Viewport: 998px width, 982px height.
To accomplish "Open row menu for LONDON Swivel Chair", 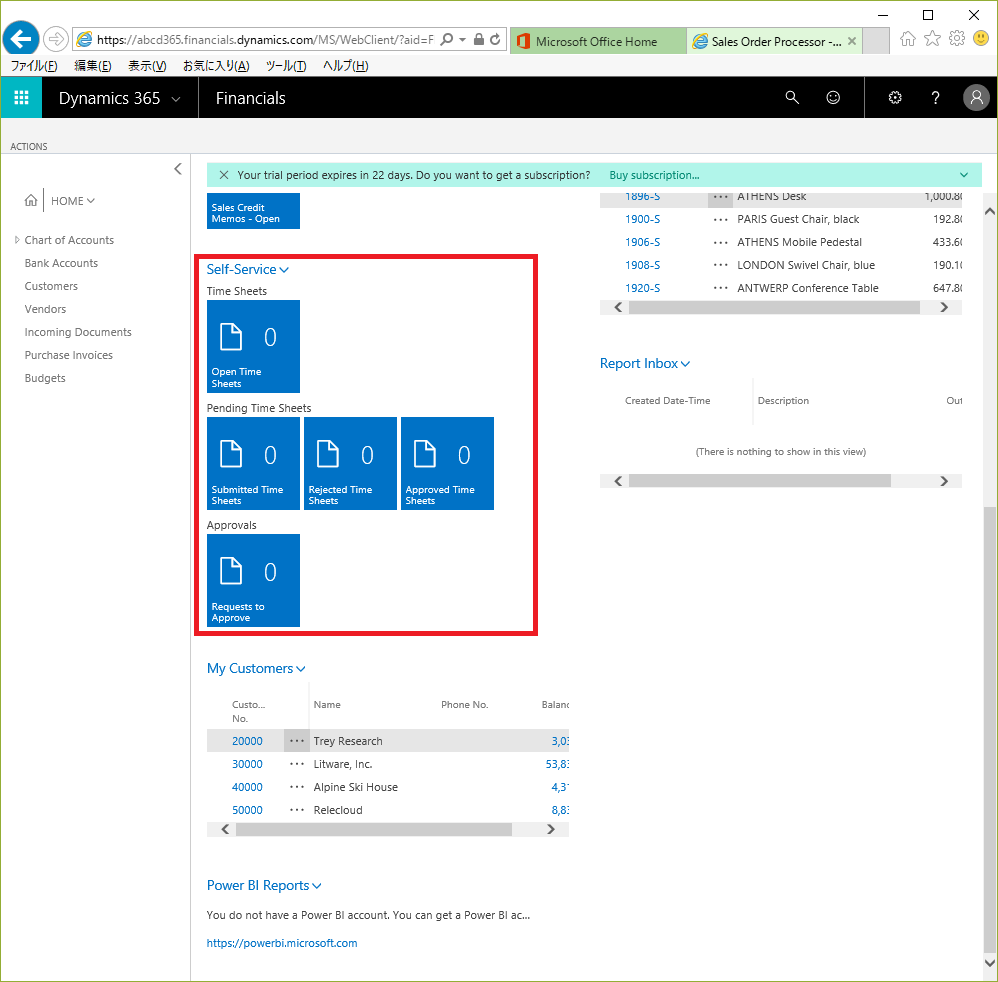I will click(x=720, y=265).
